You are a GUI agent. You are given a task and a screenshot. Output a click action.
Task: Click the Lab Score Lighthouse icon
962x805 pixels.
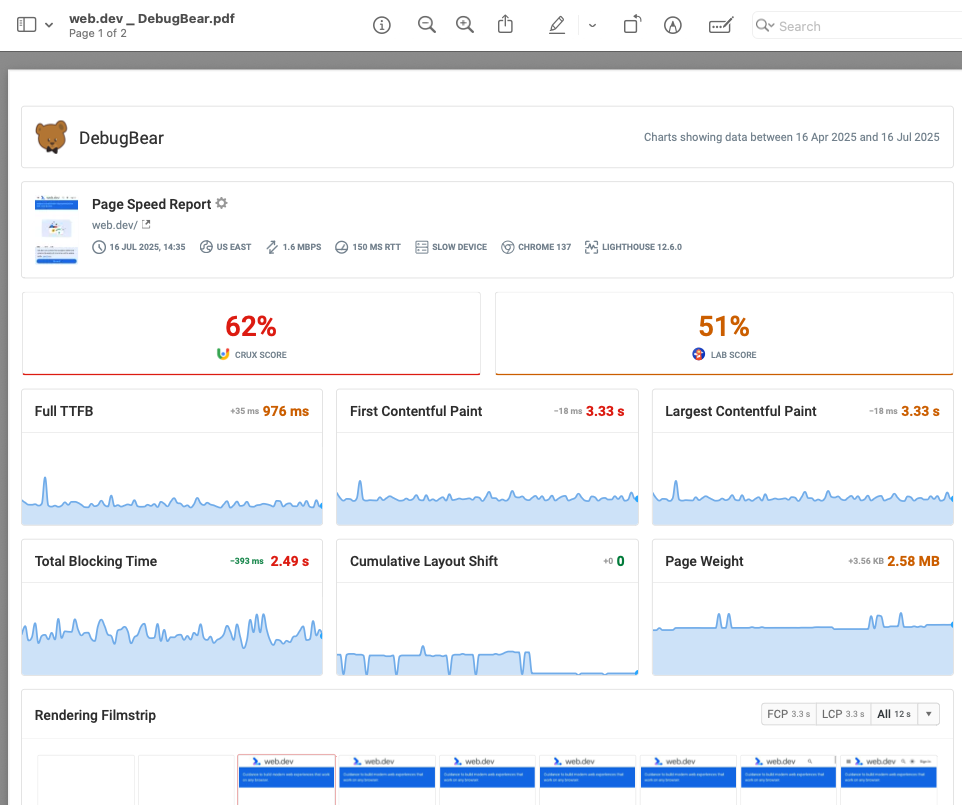[x=698, y=354]
